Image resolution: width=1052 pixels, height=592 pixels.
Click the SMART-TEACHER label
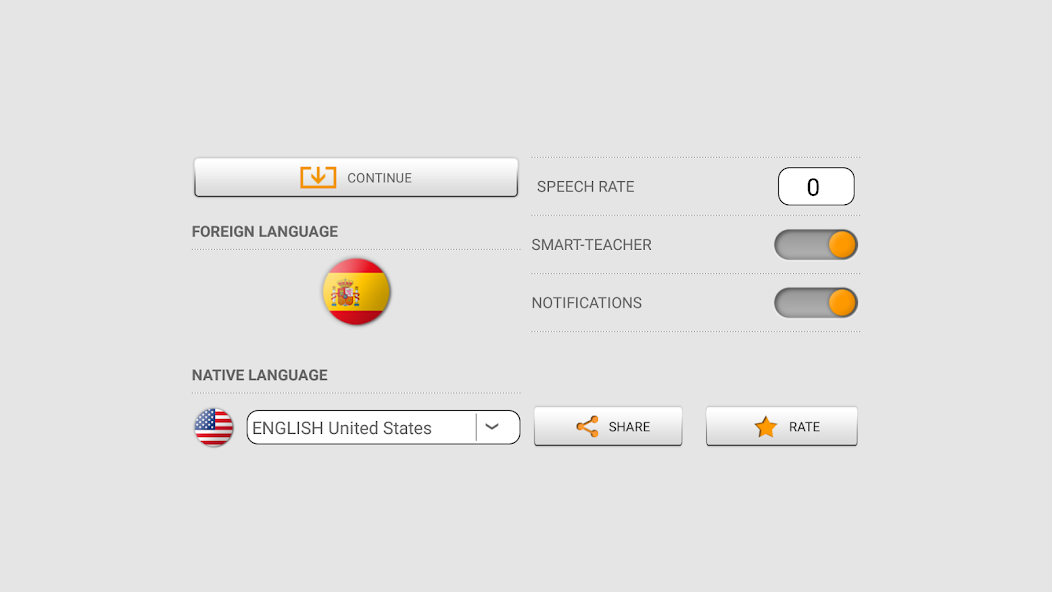(591, 245)
